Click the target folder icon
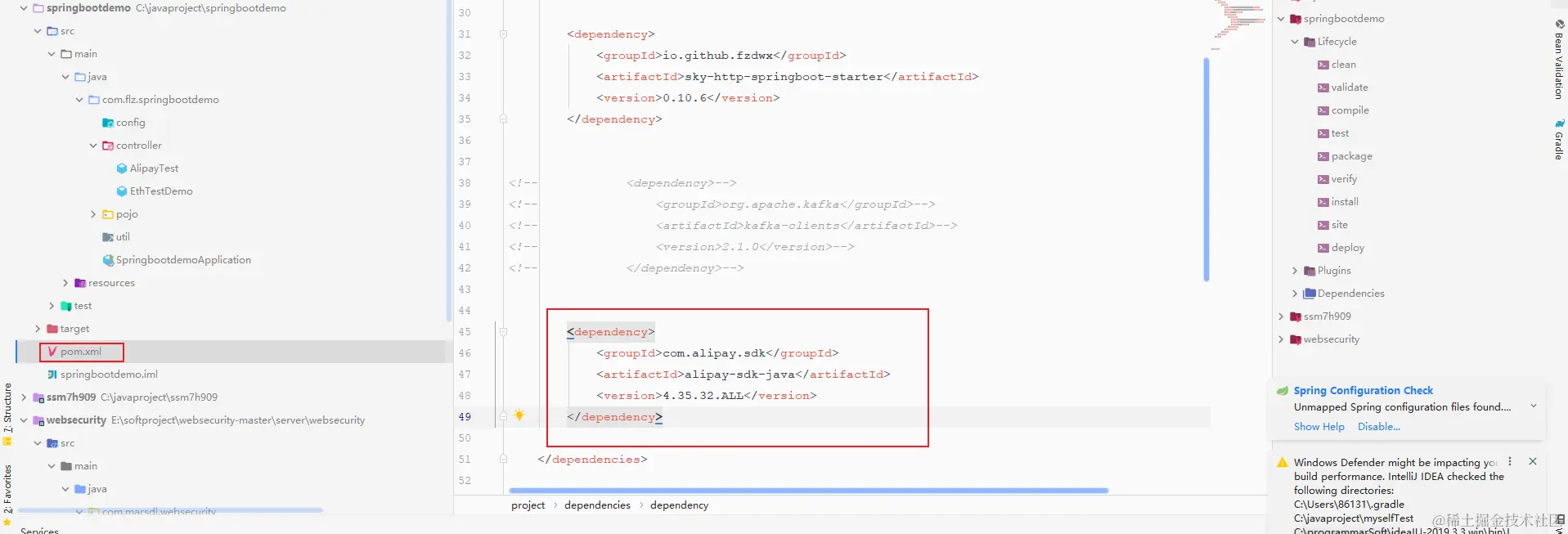This screenshot has height=534, width=1568. click(52, 329)
